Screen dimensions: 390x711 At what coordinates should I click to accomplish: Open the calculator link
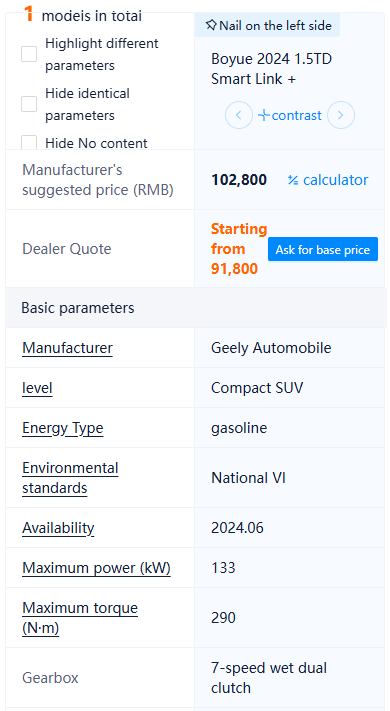click(x=336, y=180)
